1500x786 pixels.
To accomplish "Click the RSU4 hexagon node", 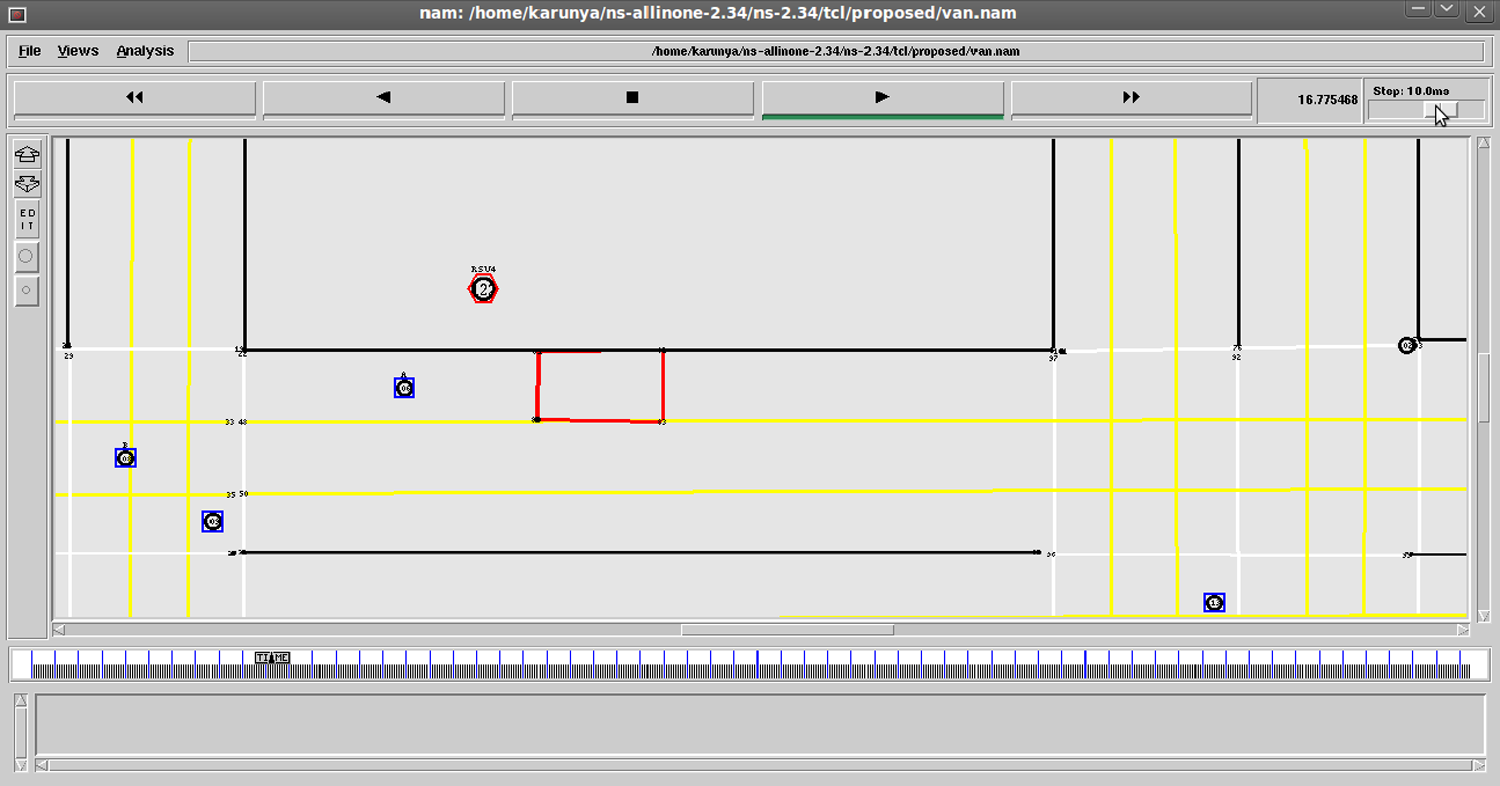I will click(483, 290).
